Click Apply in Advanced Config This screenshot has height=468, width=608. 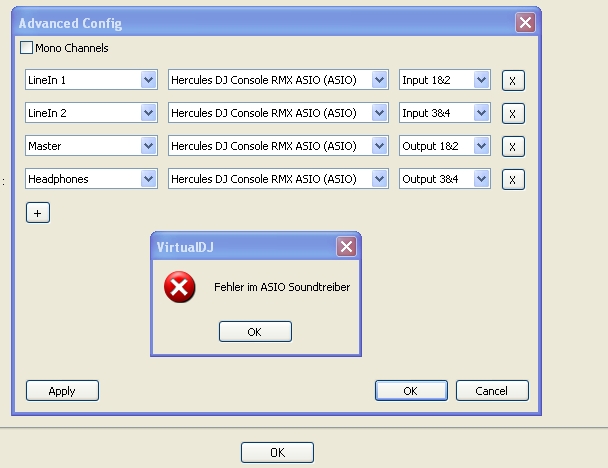coord(62,390)
